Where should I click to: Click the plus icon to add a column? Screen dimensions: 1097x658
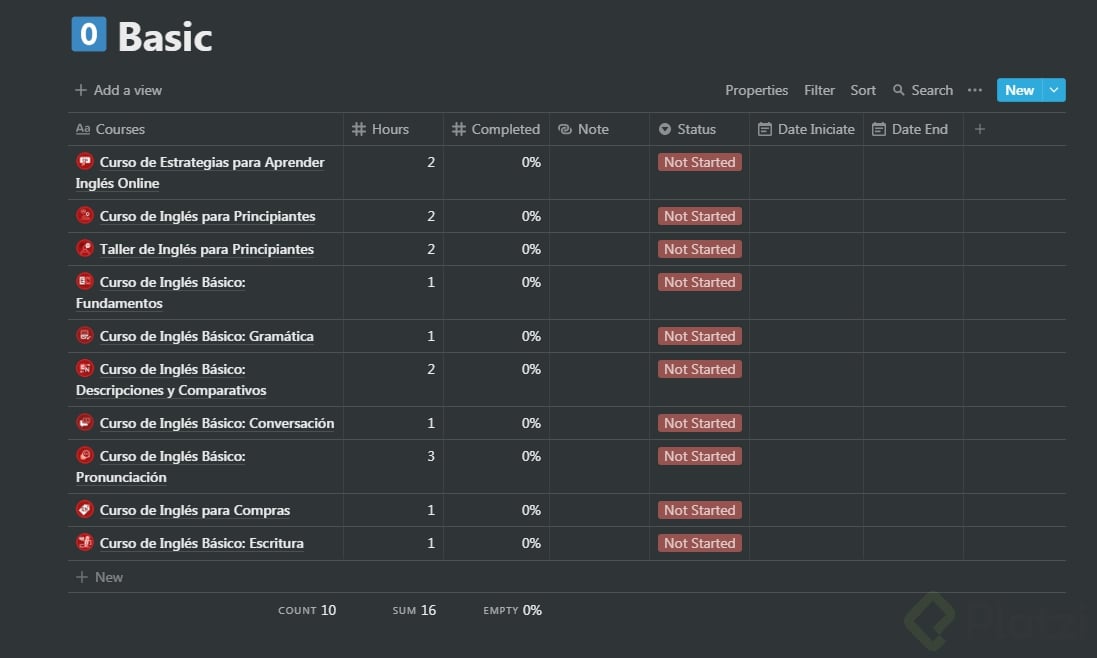tap(980, 129)
